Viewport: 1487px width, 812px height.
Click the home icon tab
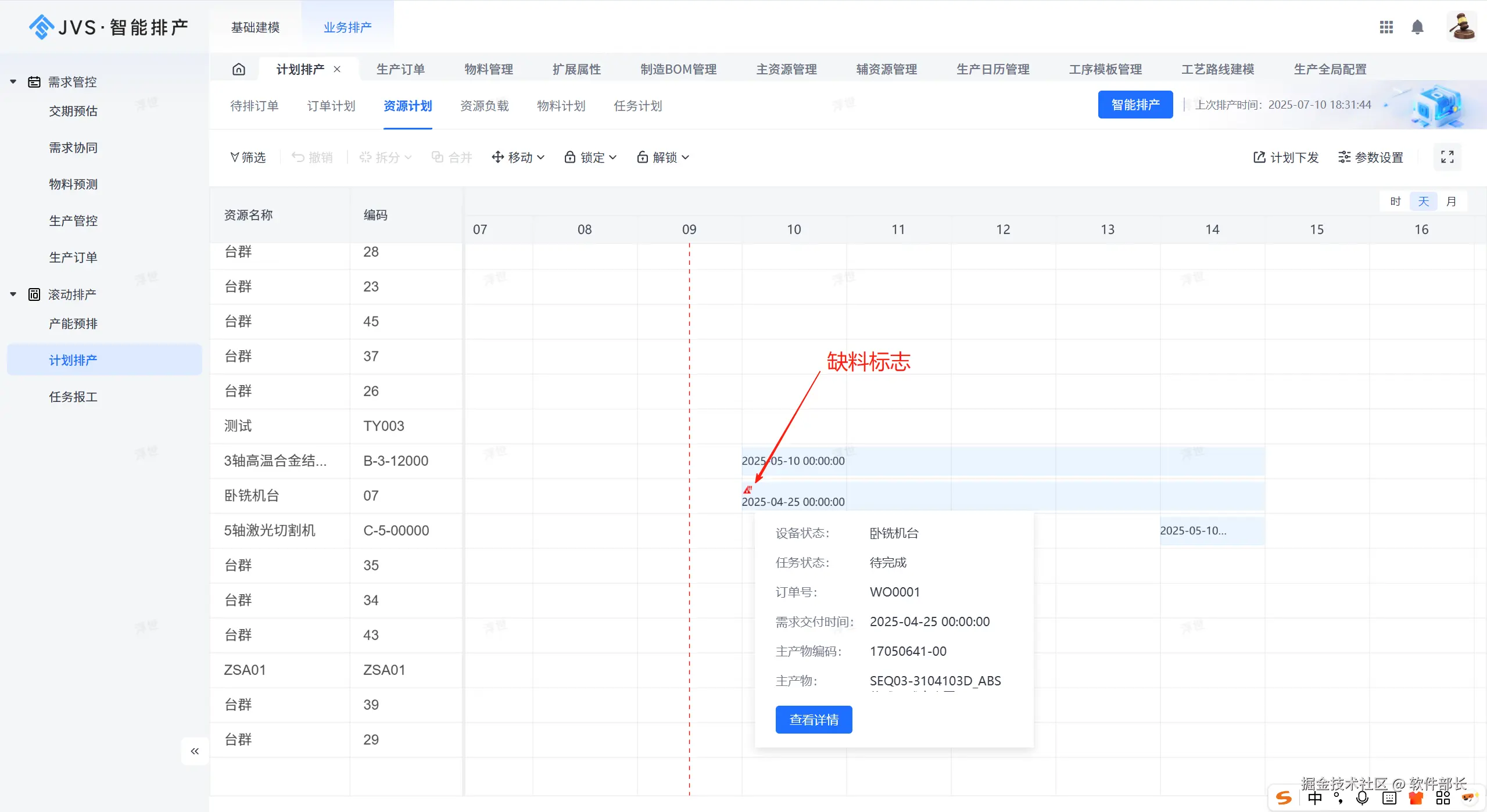tap(239, 70)
